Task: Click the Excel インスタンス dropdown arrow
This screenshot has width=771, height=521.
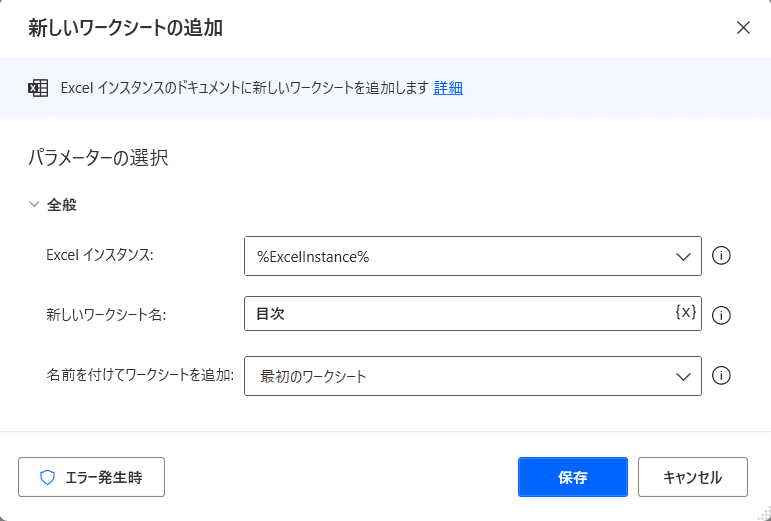Action: click(684, 256)
